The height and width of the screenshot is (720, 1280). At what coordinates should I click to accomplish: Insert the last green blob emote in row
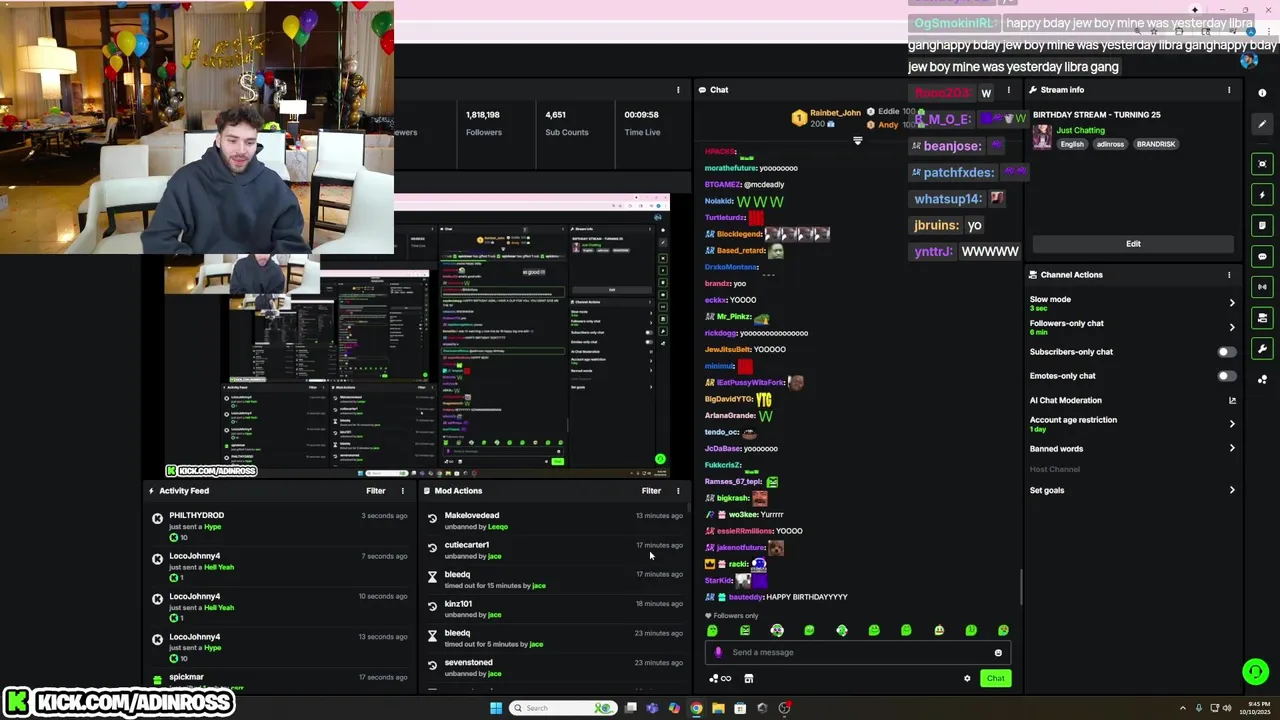click(1003, 631)
